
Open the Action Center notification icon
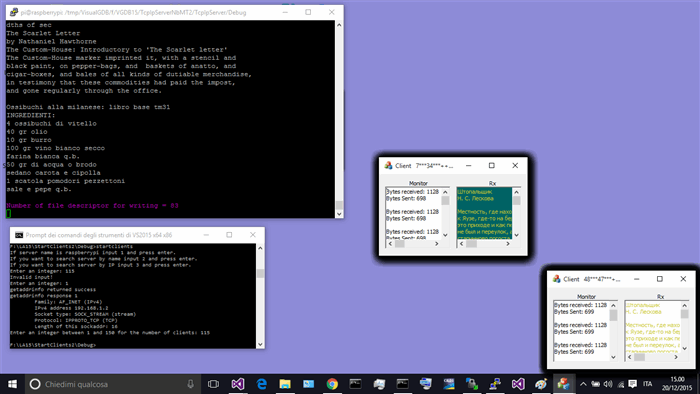tap(633, 384)
